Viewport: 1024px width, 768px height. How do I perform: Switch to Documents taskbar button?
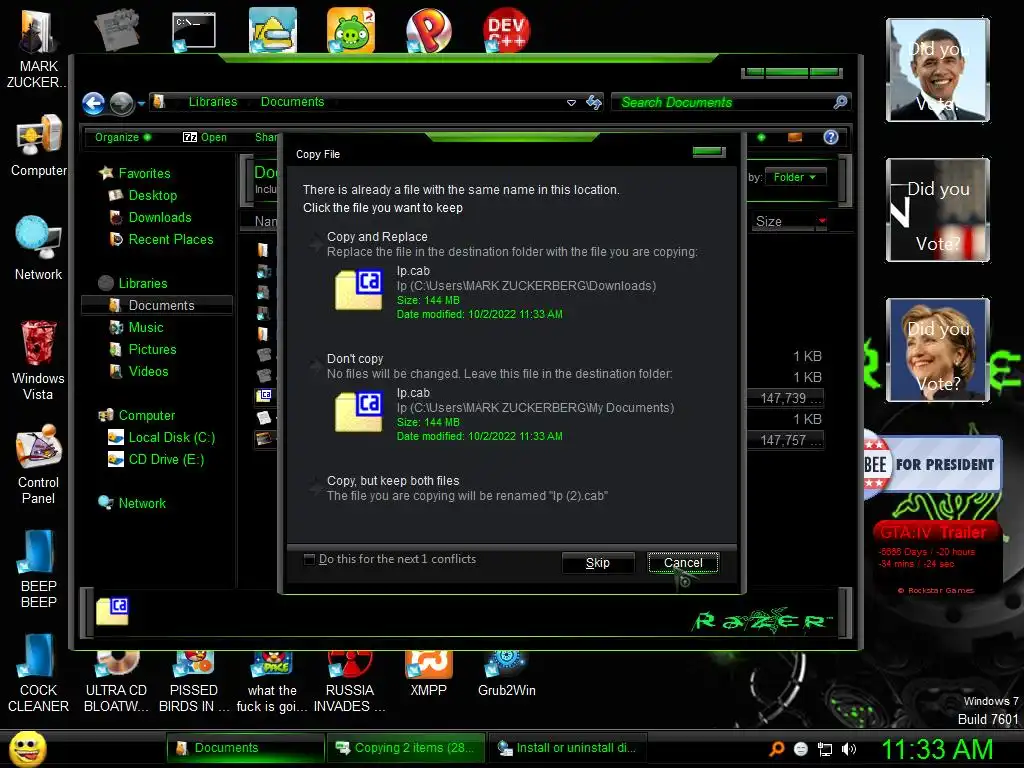246,748
